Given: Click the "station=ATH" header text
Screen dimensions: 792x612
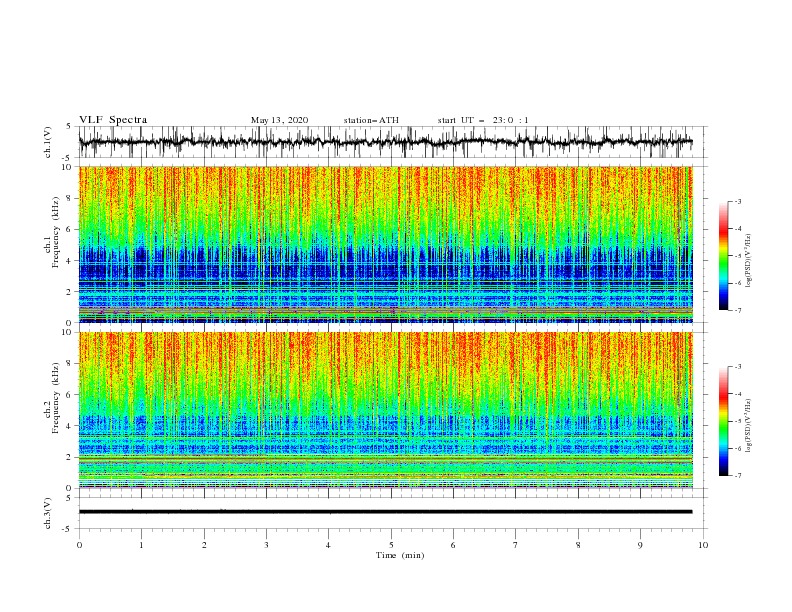Looking at the screenshot, I should point(371,120).
